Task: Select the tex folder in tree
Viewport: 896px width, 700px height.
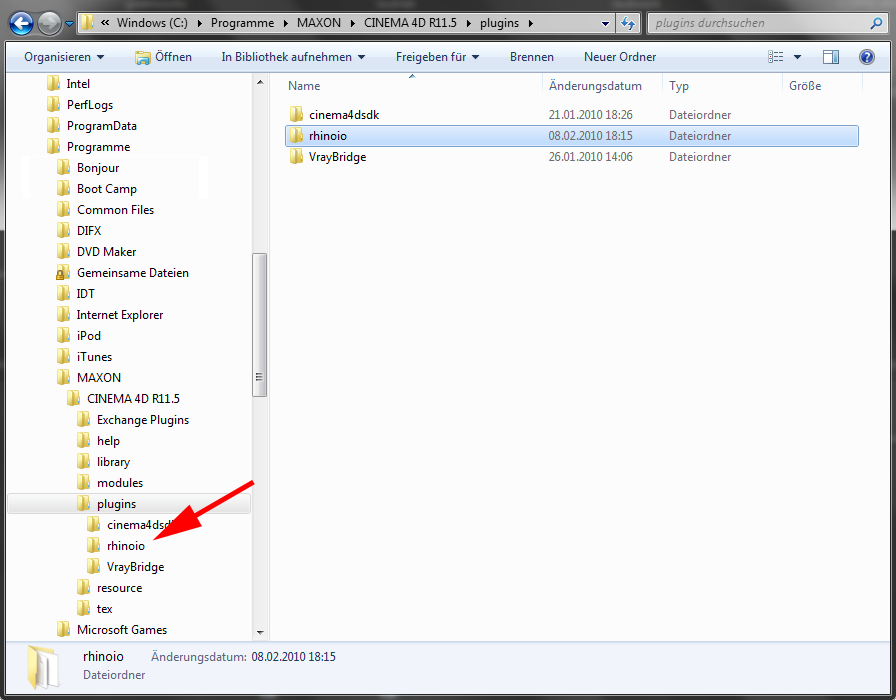Action: (94, 609)
